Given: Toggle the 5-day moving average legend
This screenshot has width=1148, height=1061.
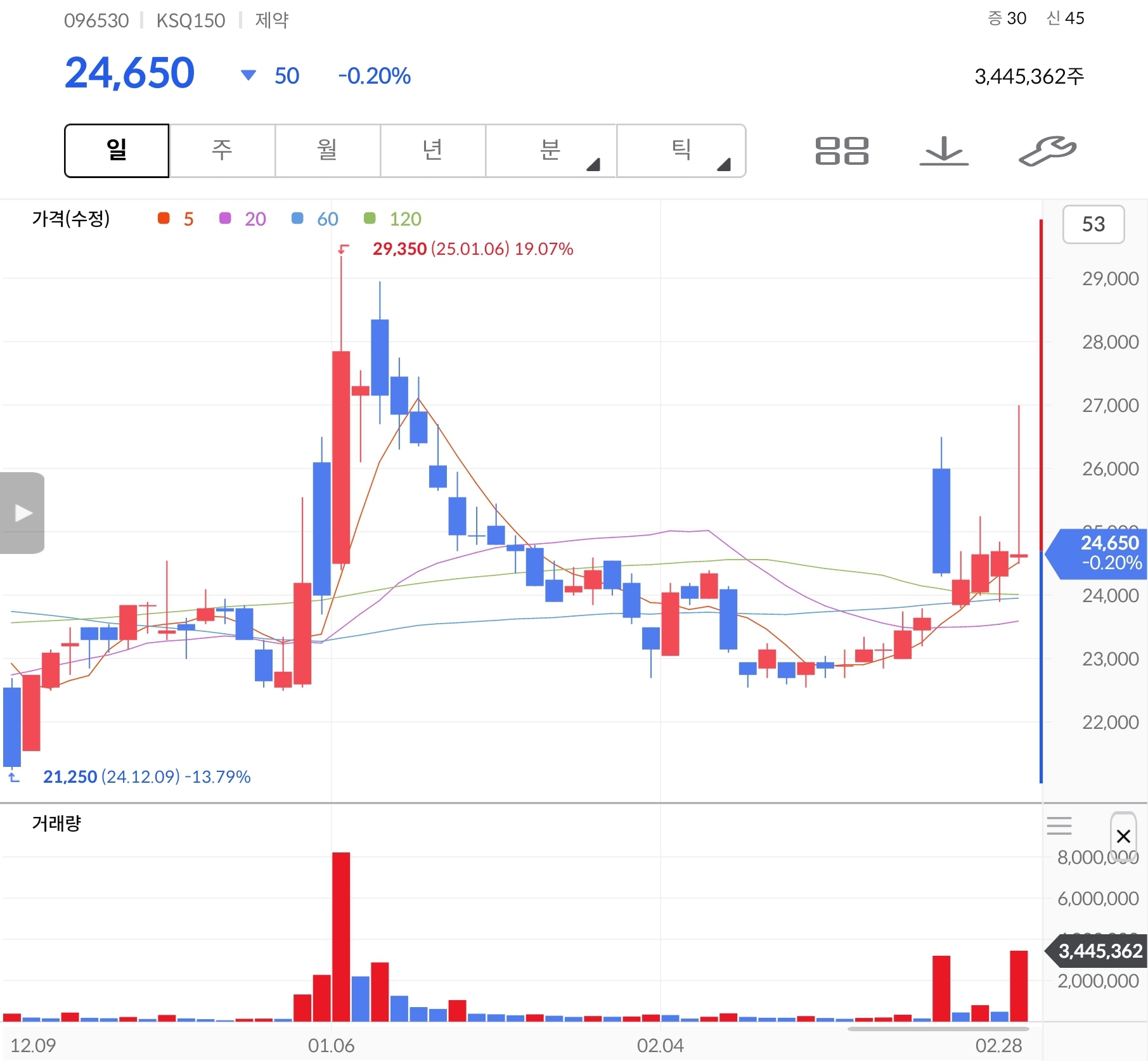Looking at the screenshot, I should click(x=176, y=219).
